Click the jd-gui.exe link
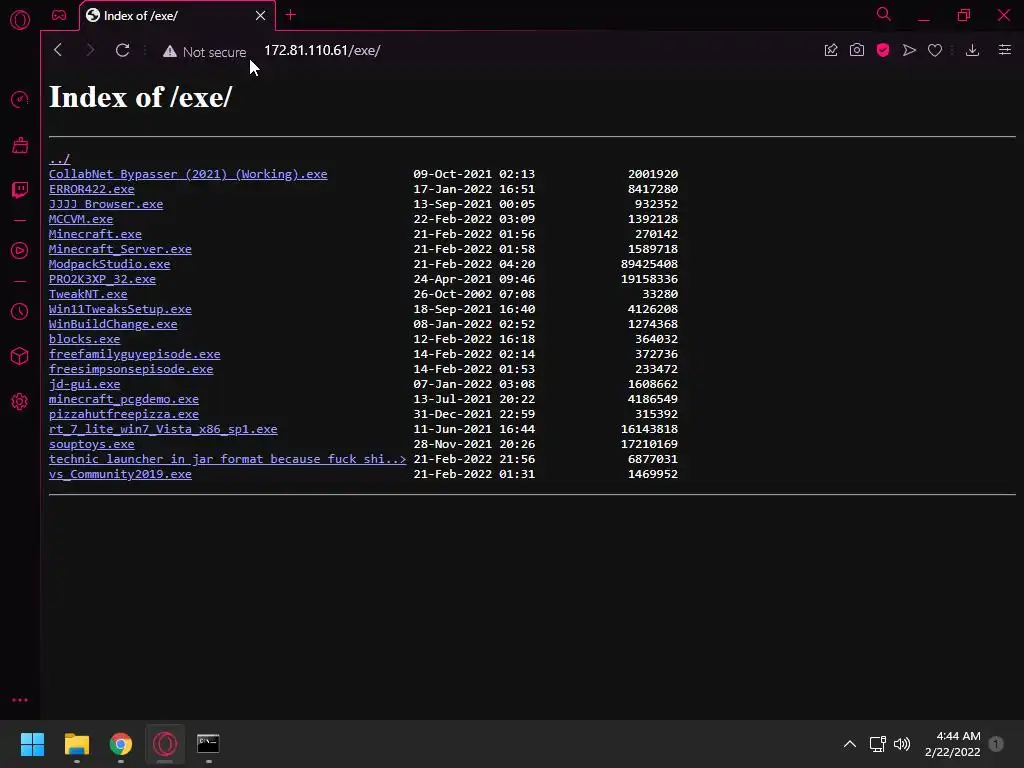This screenshot has width=1024, height=768. 84,385
